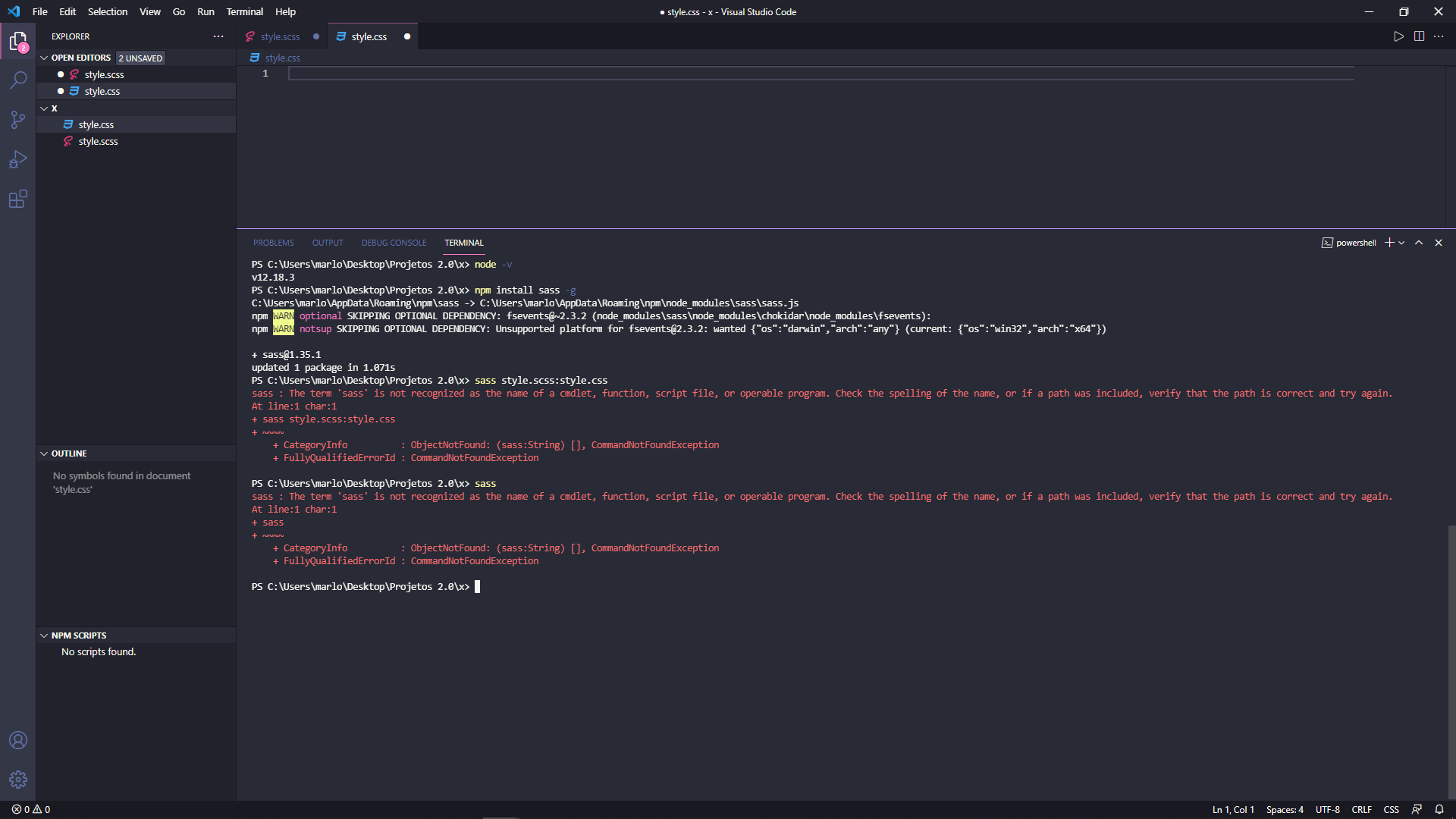Click the Run Code play icon
Screen dimensions: 1456x819
point(1398,36)
